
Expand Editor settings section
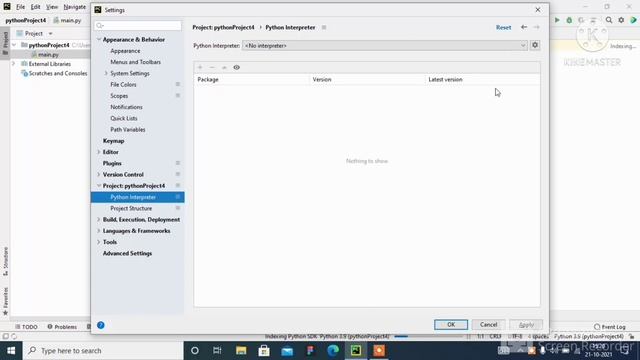tap(99, 152)
